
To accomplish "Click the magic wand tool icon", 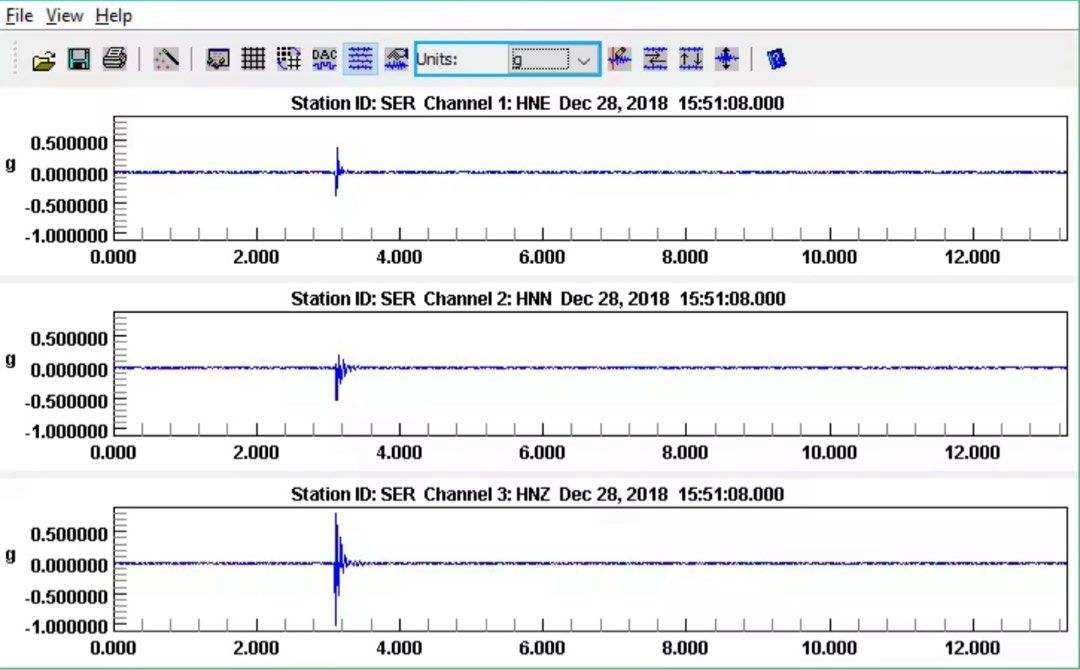I will (x=165, y=58).
